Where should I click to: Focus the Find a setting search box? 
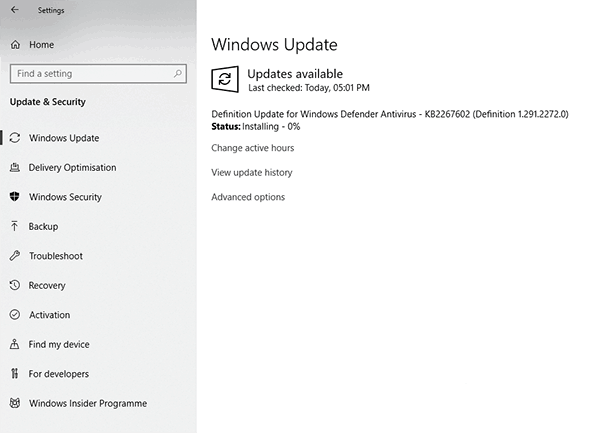(90, 73)
